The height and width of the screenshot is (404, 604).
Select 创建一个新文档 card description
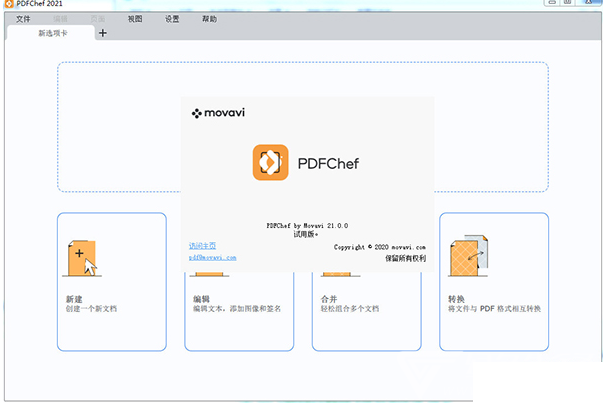[91, 308]
